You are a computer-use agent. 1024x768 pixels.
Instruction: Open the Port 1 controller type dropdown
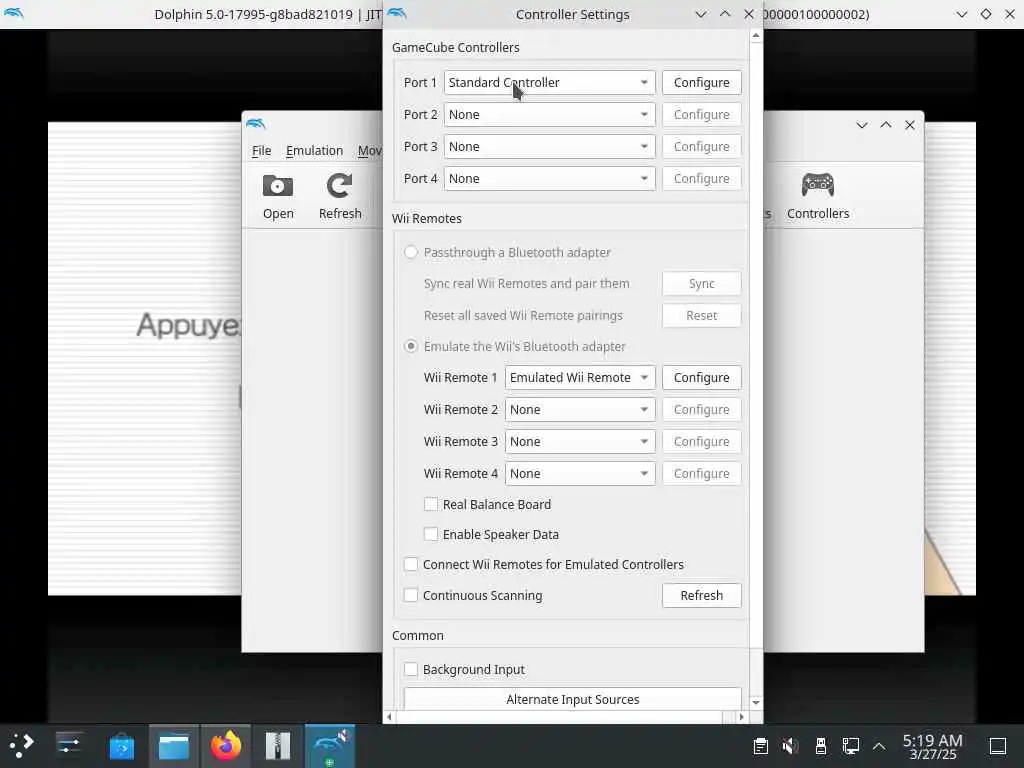(x=549, y=82)
